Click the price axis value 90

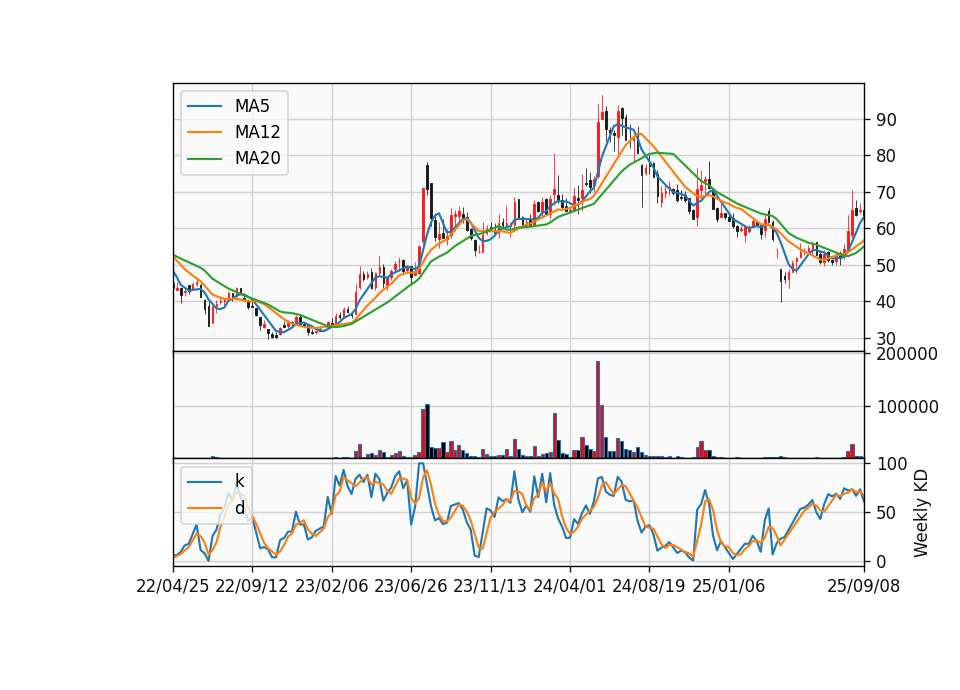point(887,120)
